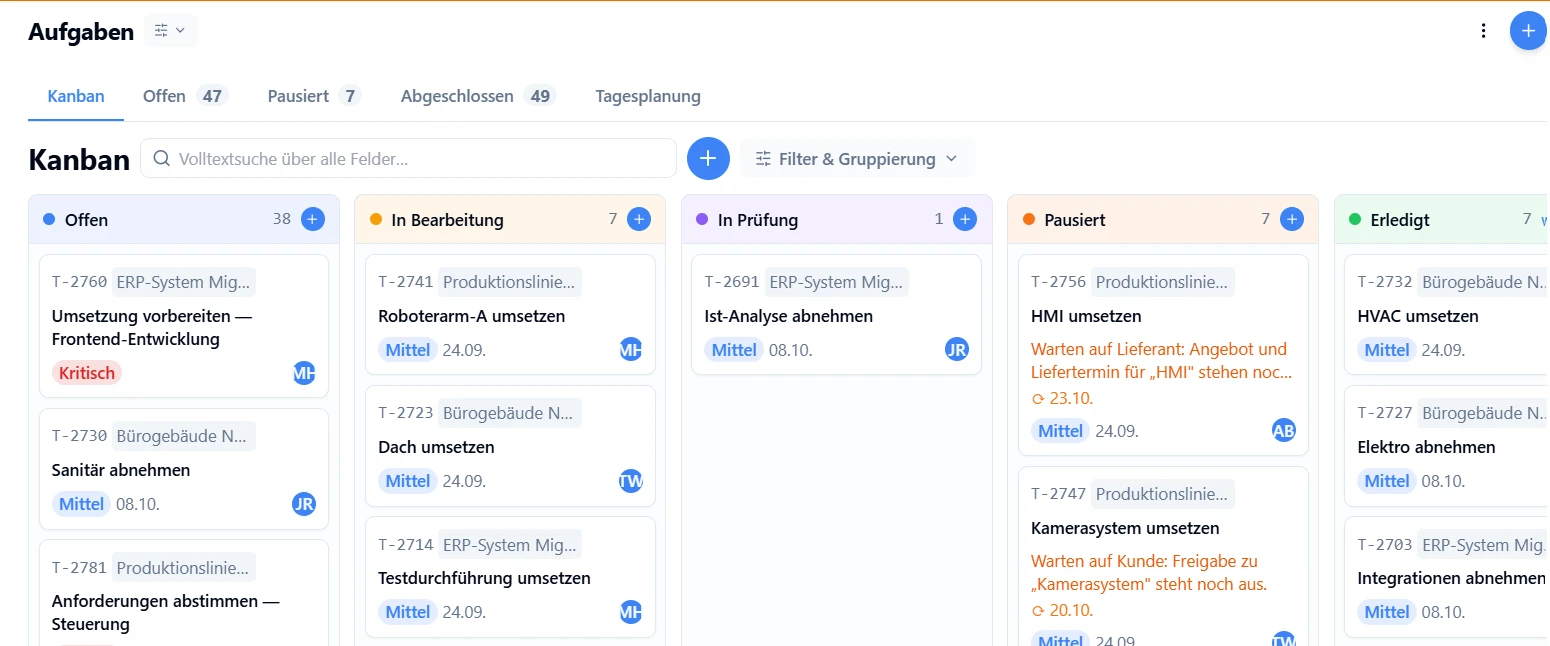Open the Filter & Gruppierung dropdown

click(x=857, y=158)
